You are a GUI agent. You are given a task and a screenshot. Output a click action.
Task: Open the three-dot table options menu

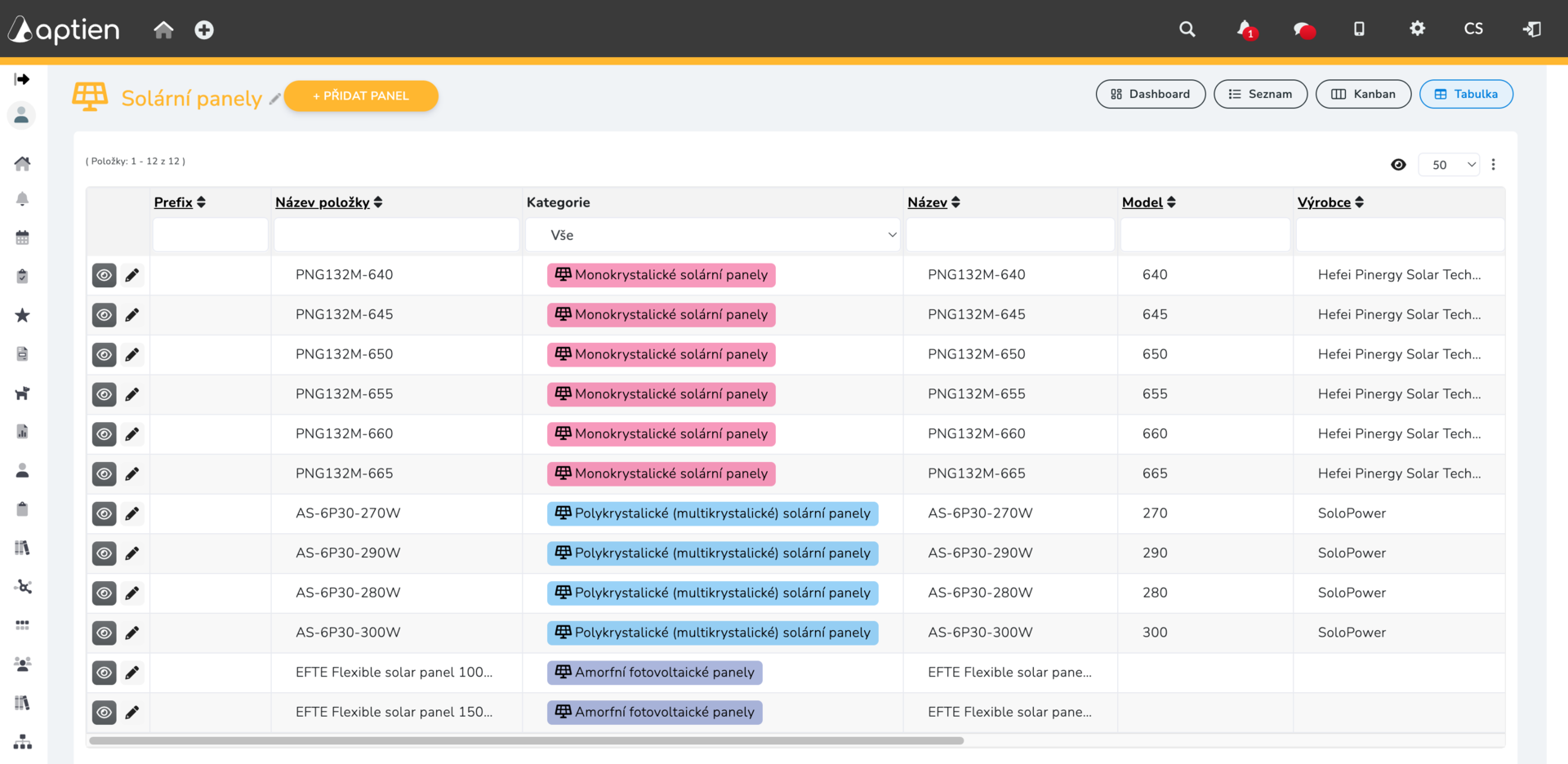click(1493, 165)
